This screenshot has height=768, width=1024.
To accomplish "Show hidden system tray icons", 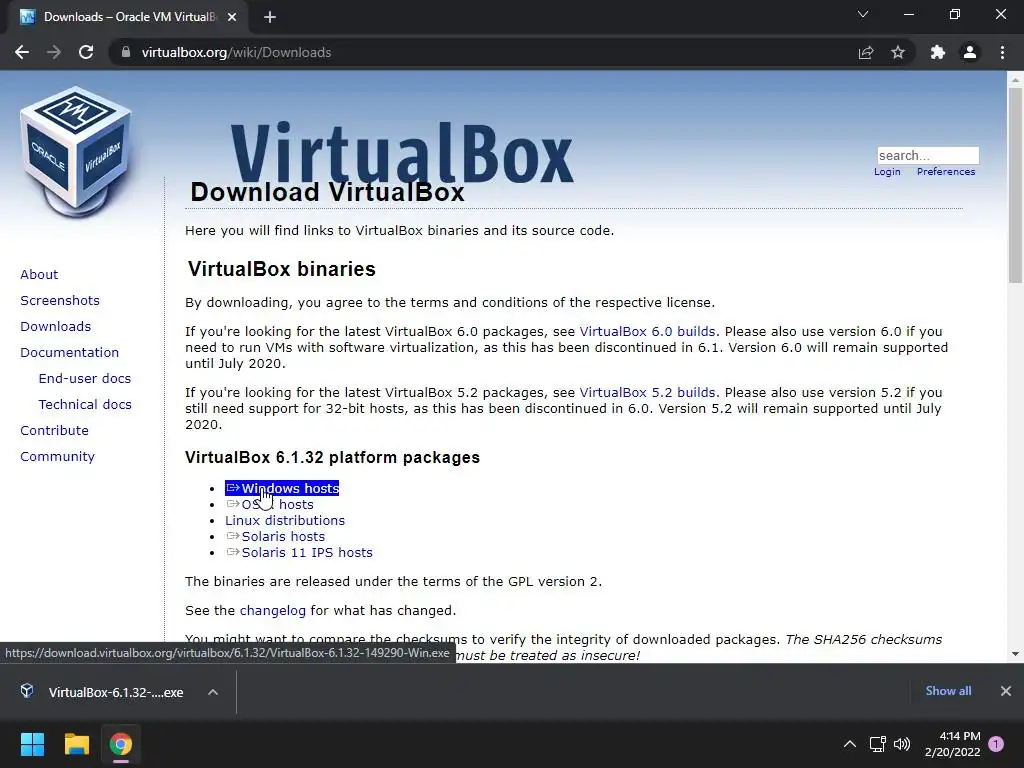I will pos(850,744).
